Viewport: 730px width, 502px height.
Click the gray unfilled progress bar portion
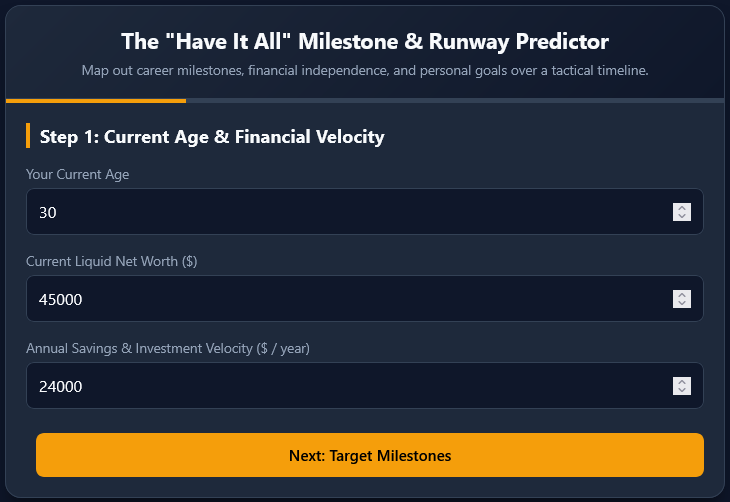point(455,101)
